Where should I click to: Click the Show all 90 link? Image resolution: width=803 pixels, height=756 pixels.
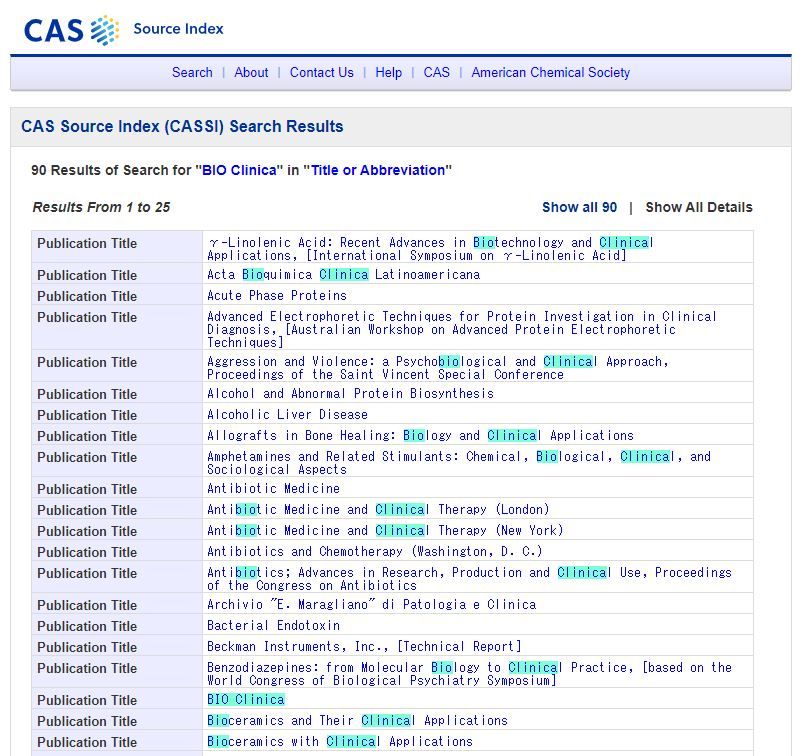click(x=579, y=207)
